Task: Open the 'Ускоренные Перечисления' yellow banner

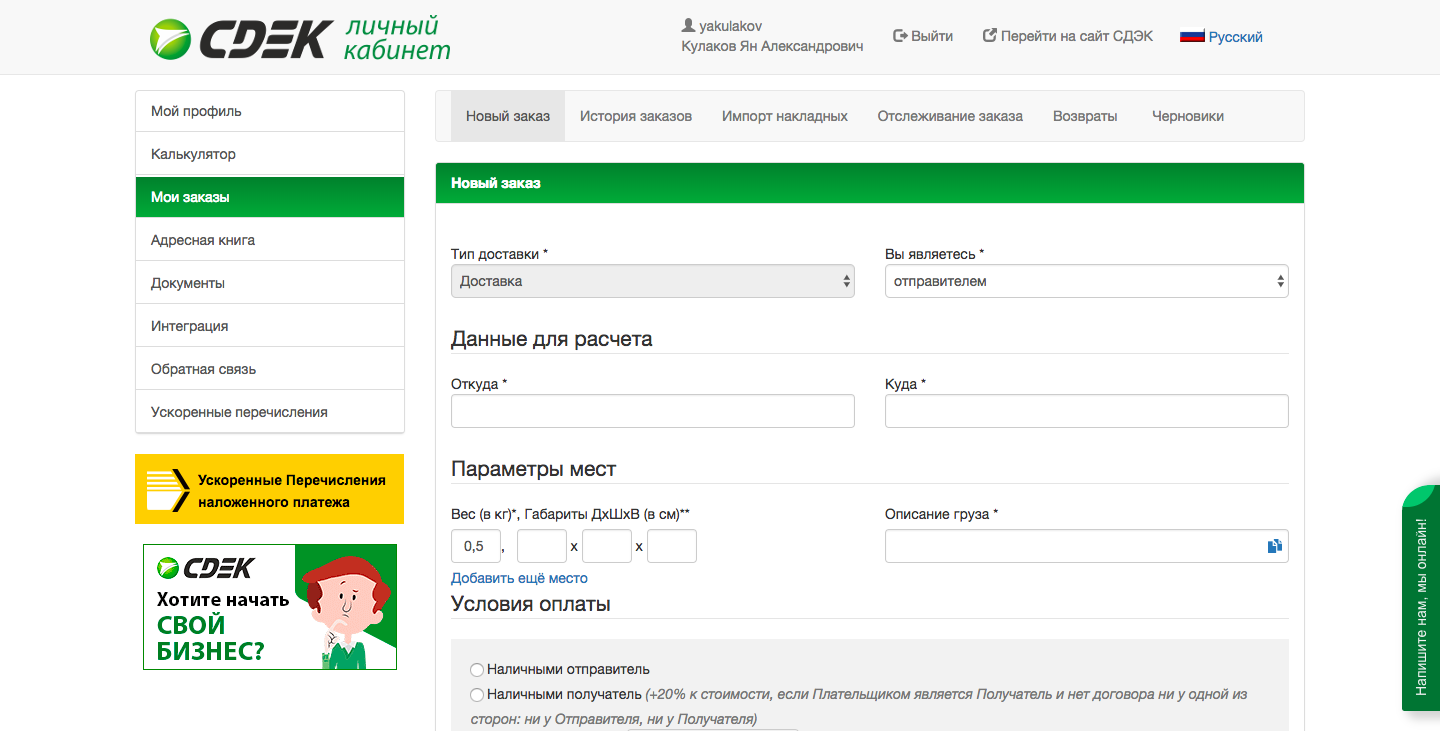Action: [269, 489]
